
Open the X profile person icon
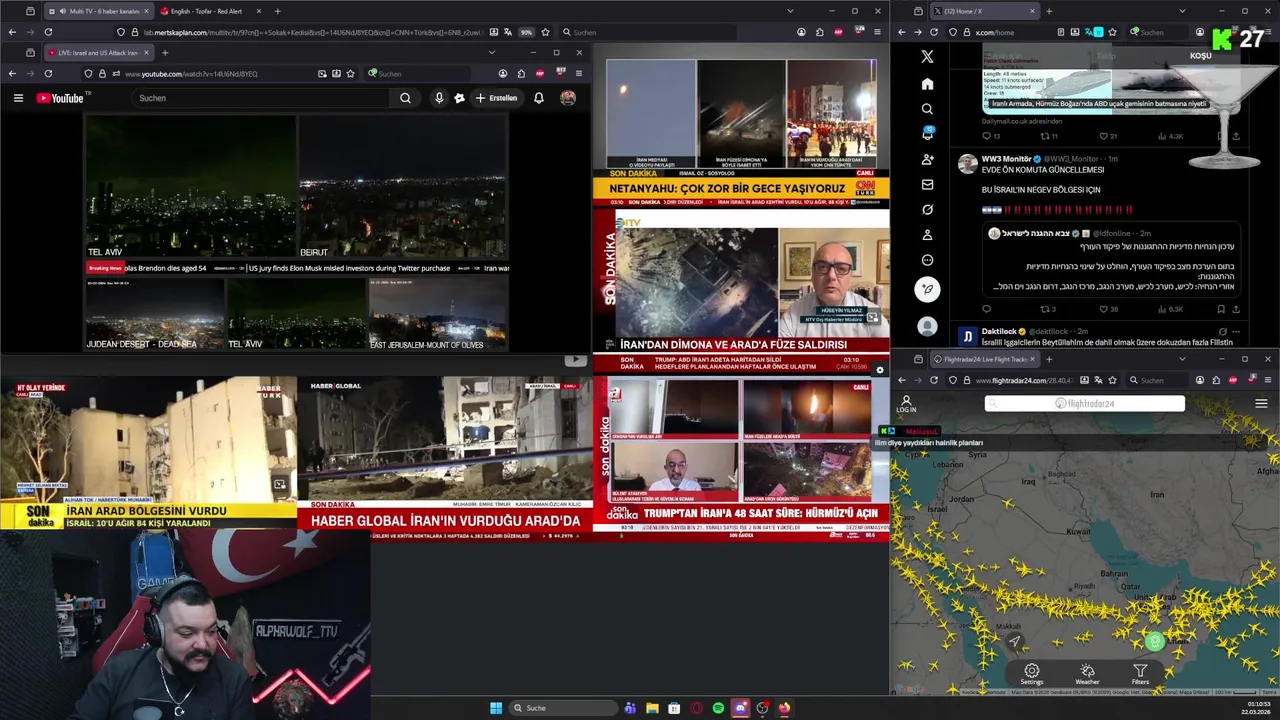927,235
